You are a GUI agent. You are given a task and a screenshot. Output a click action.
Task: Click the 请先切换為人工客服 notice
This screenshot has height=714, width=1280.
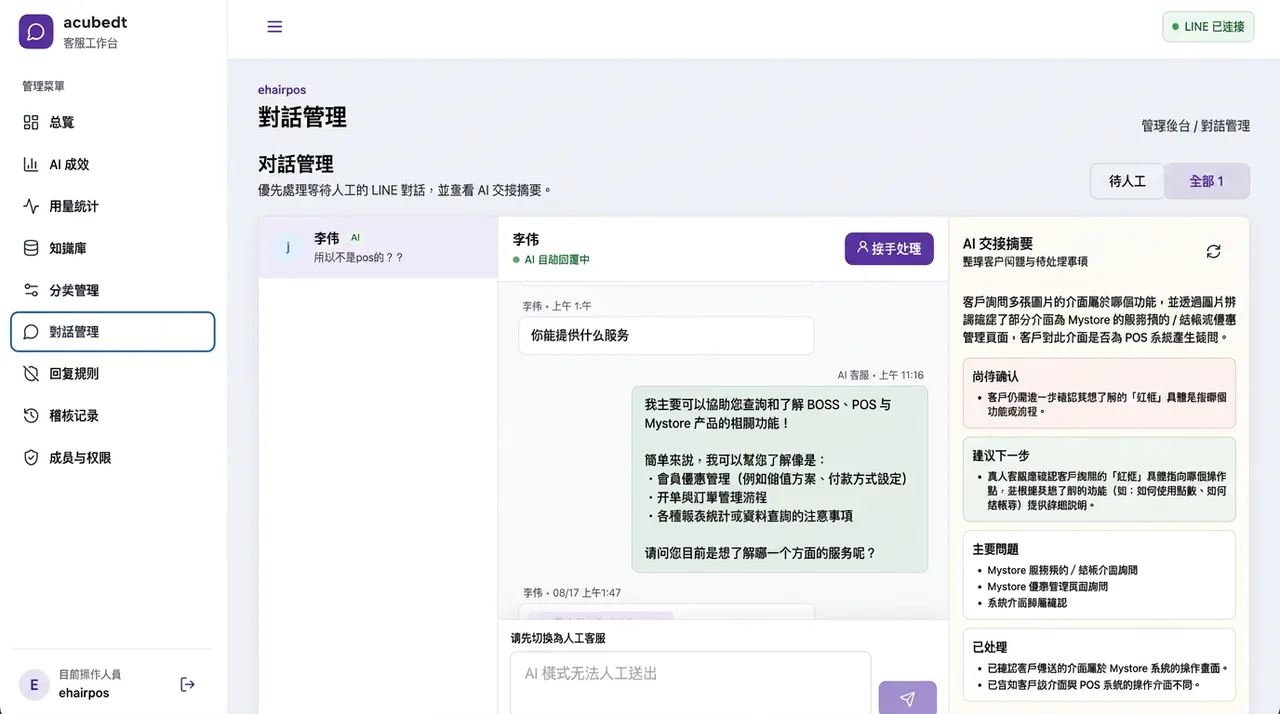[558, 638]
